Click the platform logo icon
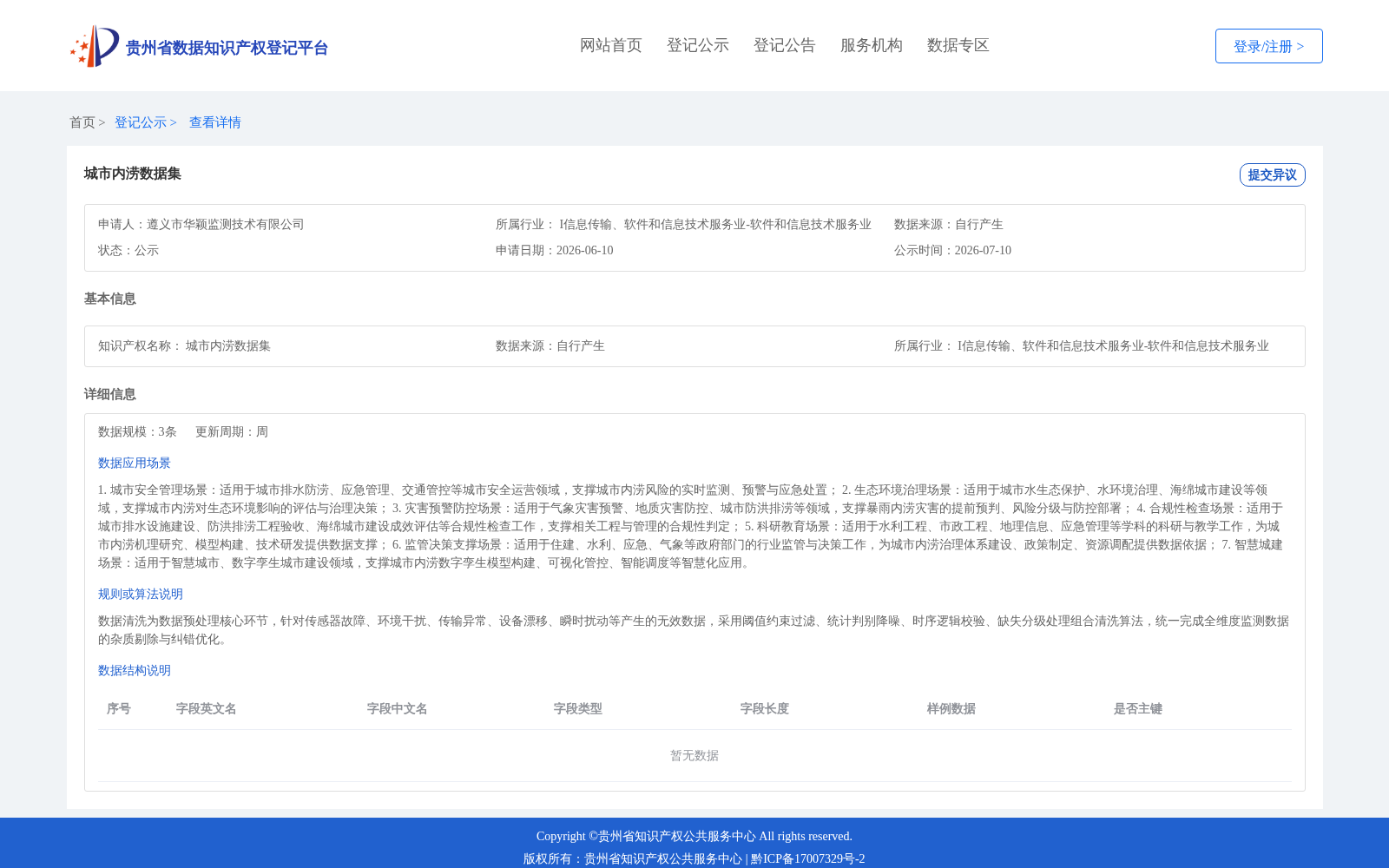1389x868 pixels. click(95, 46)
